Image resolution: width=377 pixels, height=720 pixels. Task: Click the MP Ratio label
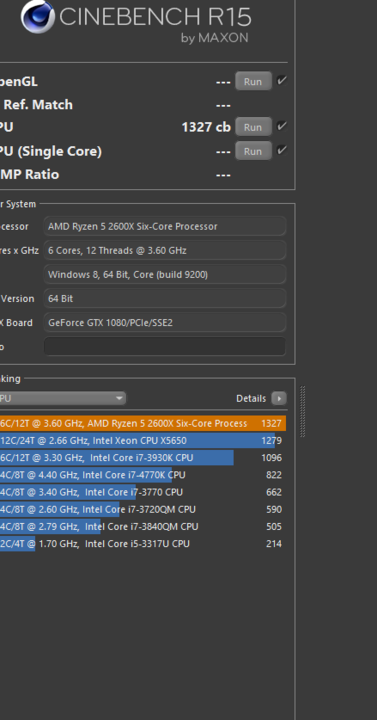click(x=29, y=174)
